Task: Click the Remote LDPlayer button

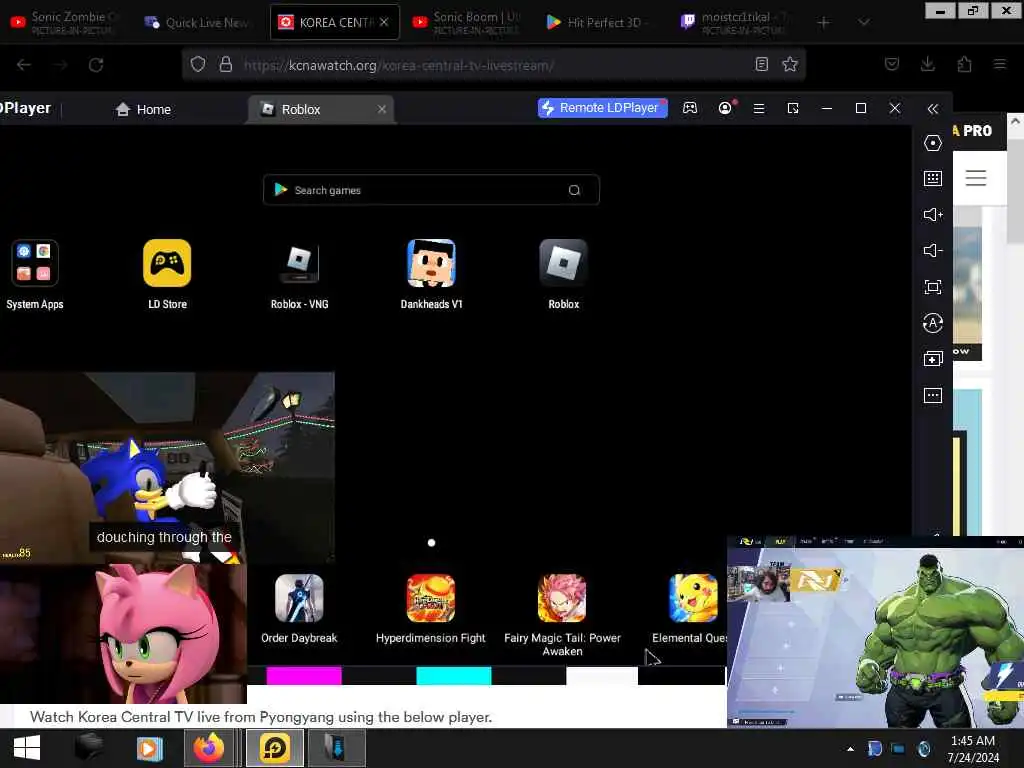Action: 602,108
